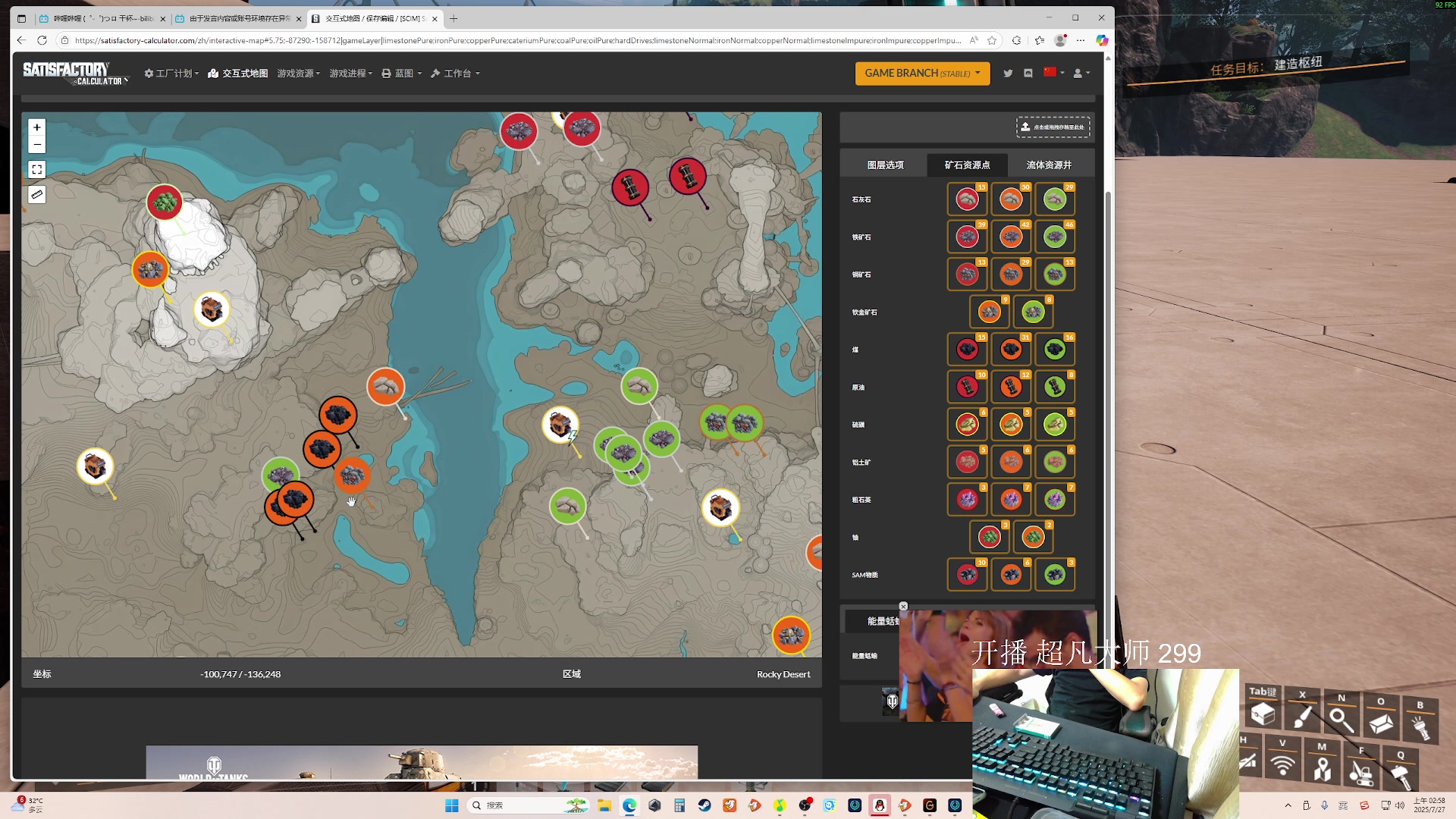
Task: Open Steam from the taskbar
Action: pos(704,805)
